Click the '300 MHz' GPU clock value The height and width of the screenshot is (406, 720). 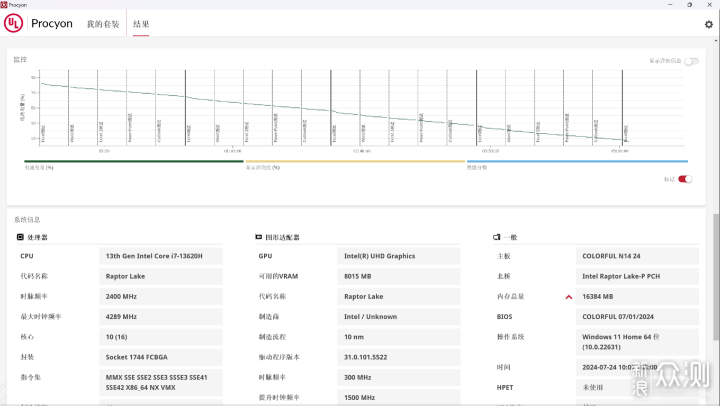399,378
